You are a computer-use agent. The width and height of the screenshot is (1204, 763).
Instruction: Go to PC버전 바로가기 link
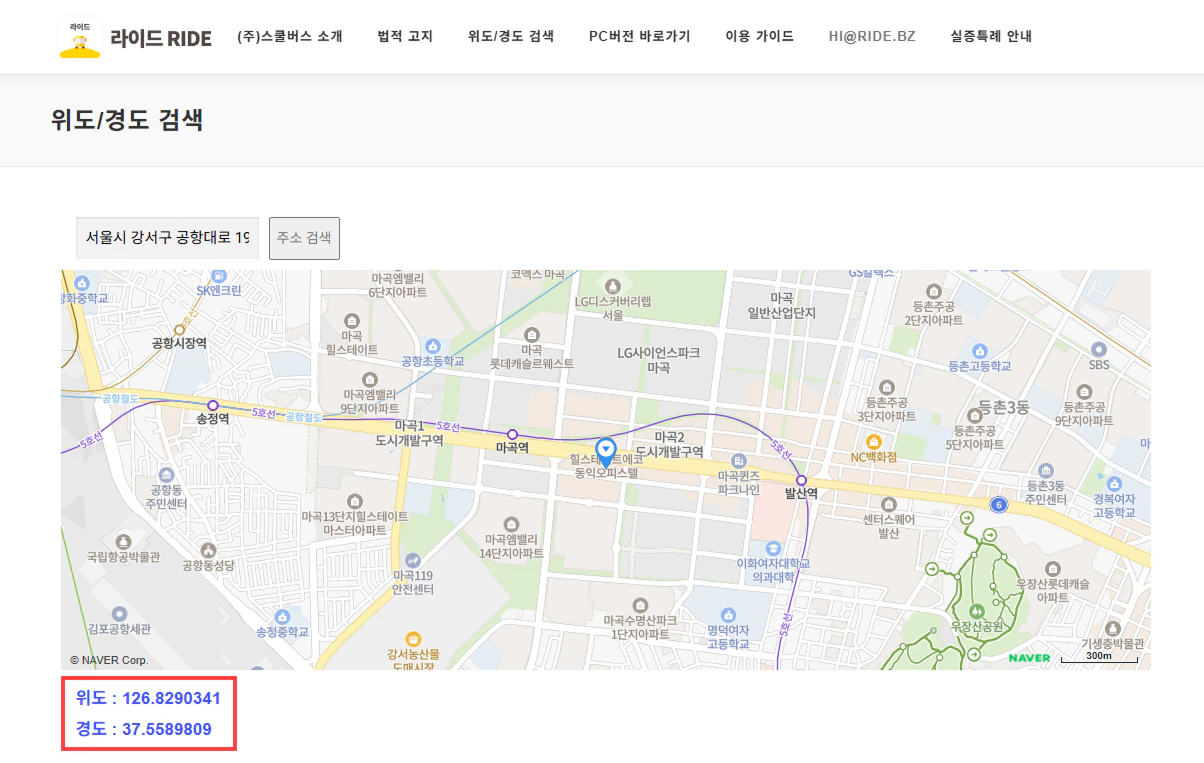(639, 37)
